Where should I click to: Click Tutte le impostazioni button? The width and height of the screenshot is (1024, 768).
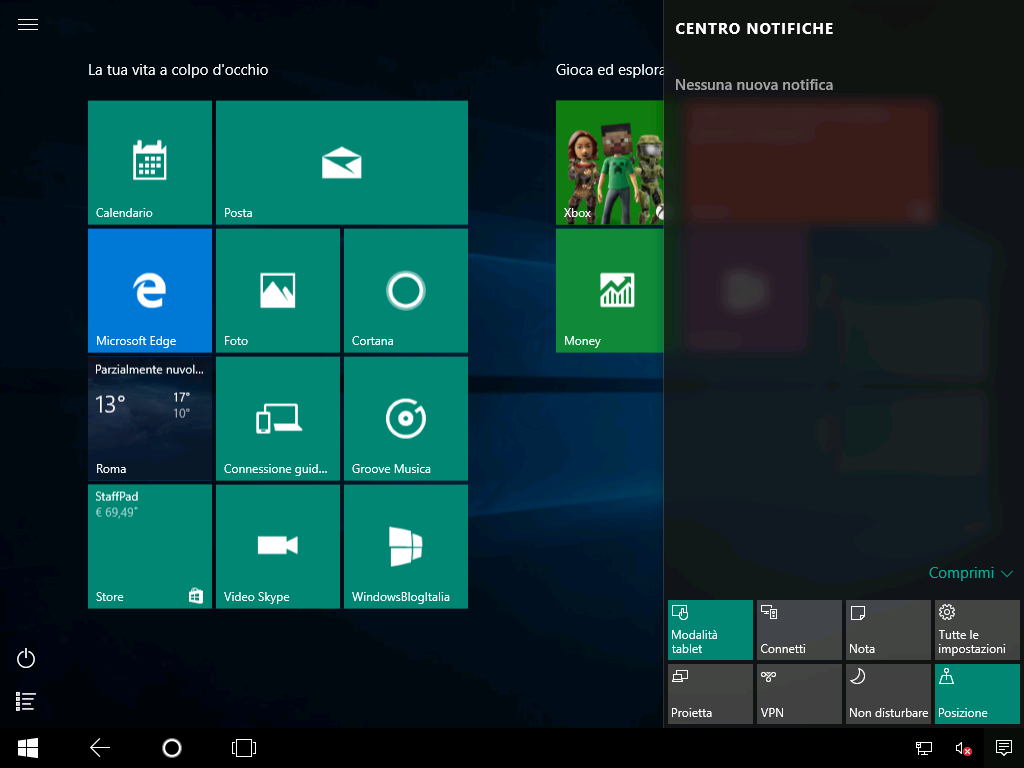977,630
